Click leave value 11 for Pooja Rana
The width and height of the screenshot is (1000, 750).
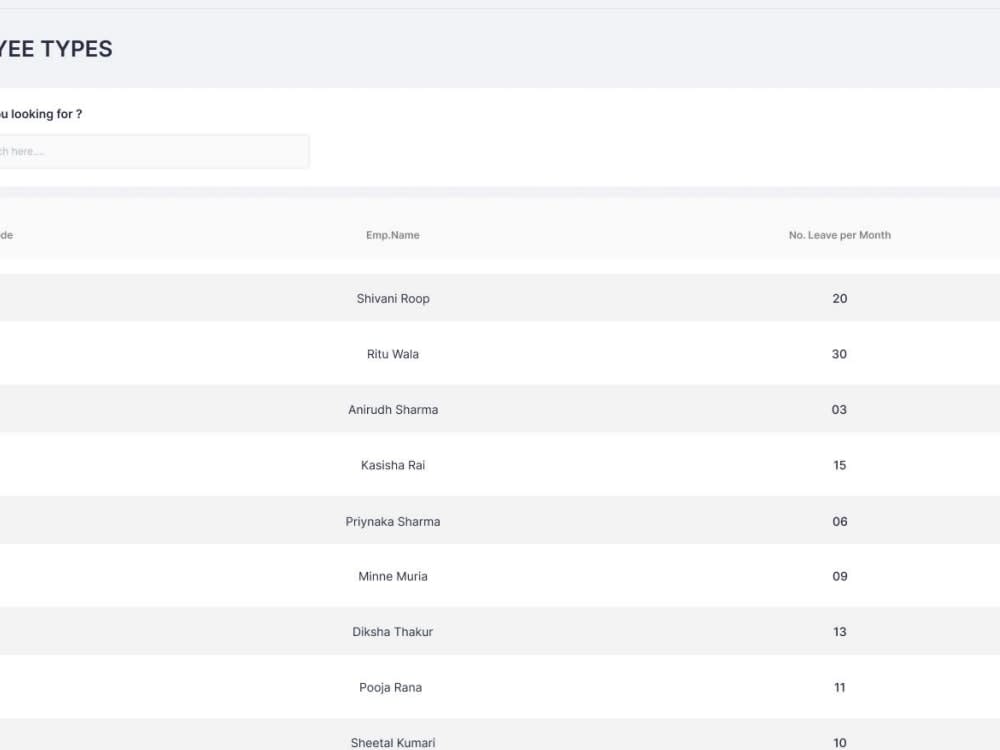839,688
